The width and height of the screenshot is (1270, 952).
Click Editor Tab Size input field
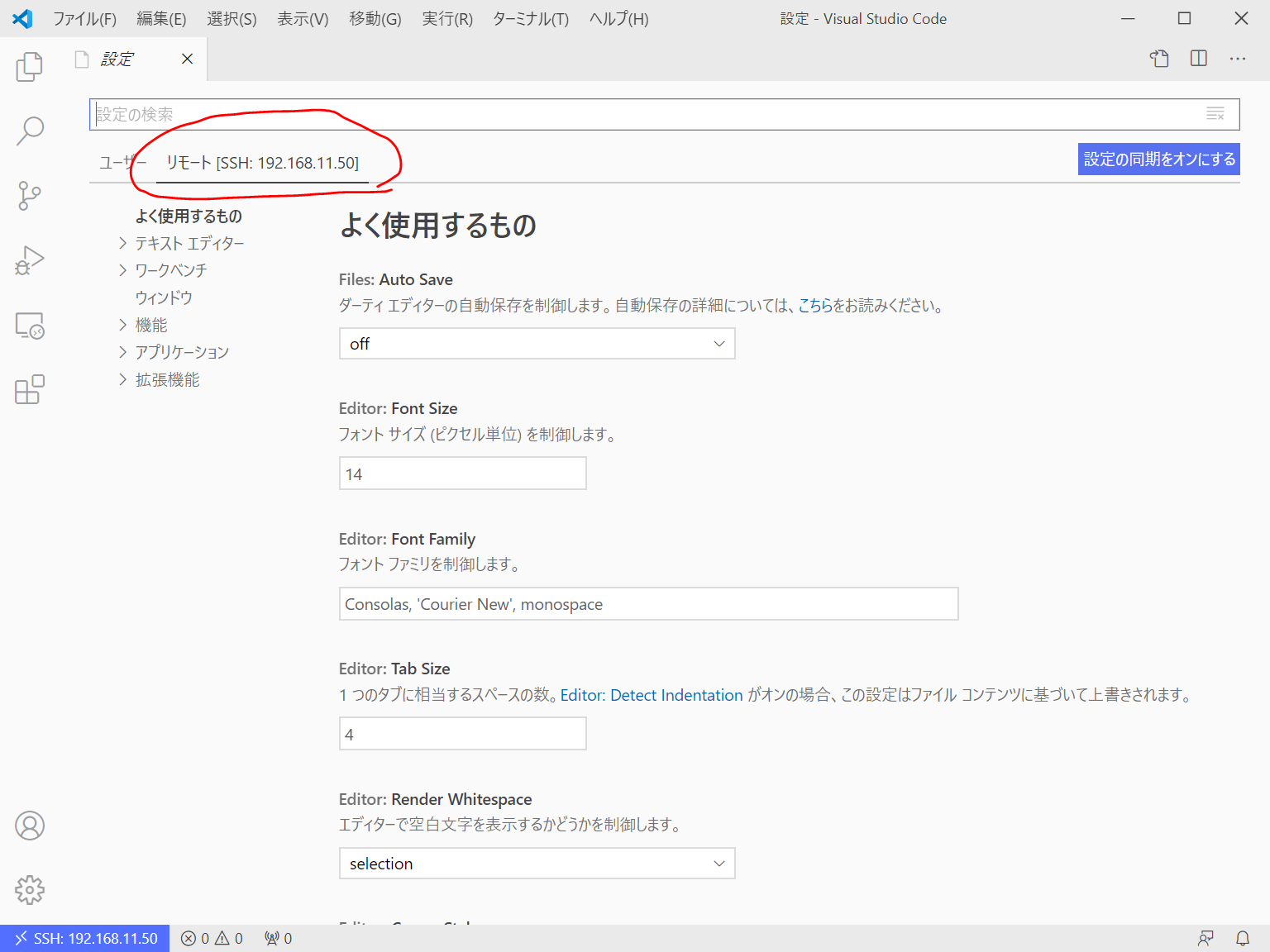(463, 734)
